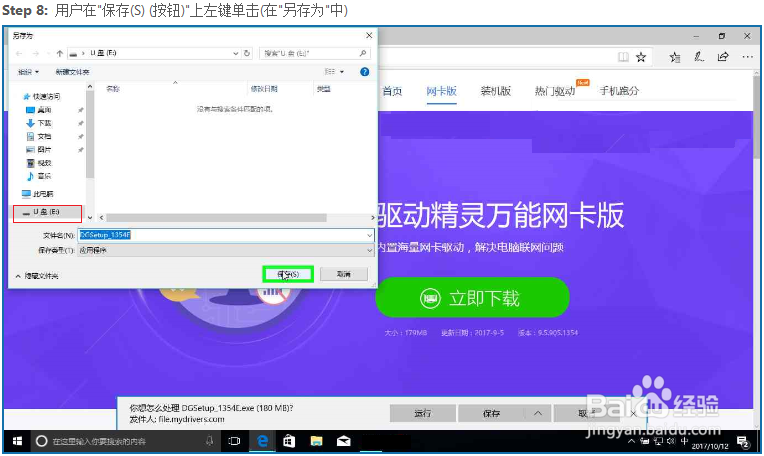Click the search magnifier icon in dialog
The image size is (764, 456).
pos(363,53)
